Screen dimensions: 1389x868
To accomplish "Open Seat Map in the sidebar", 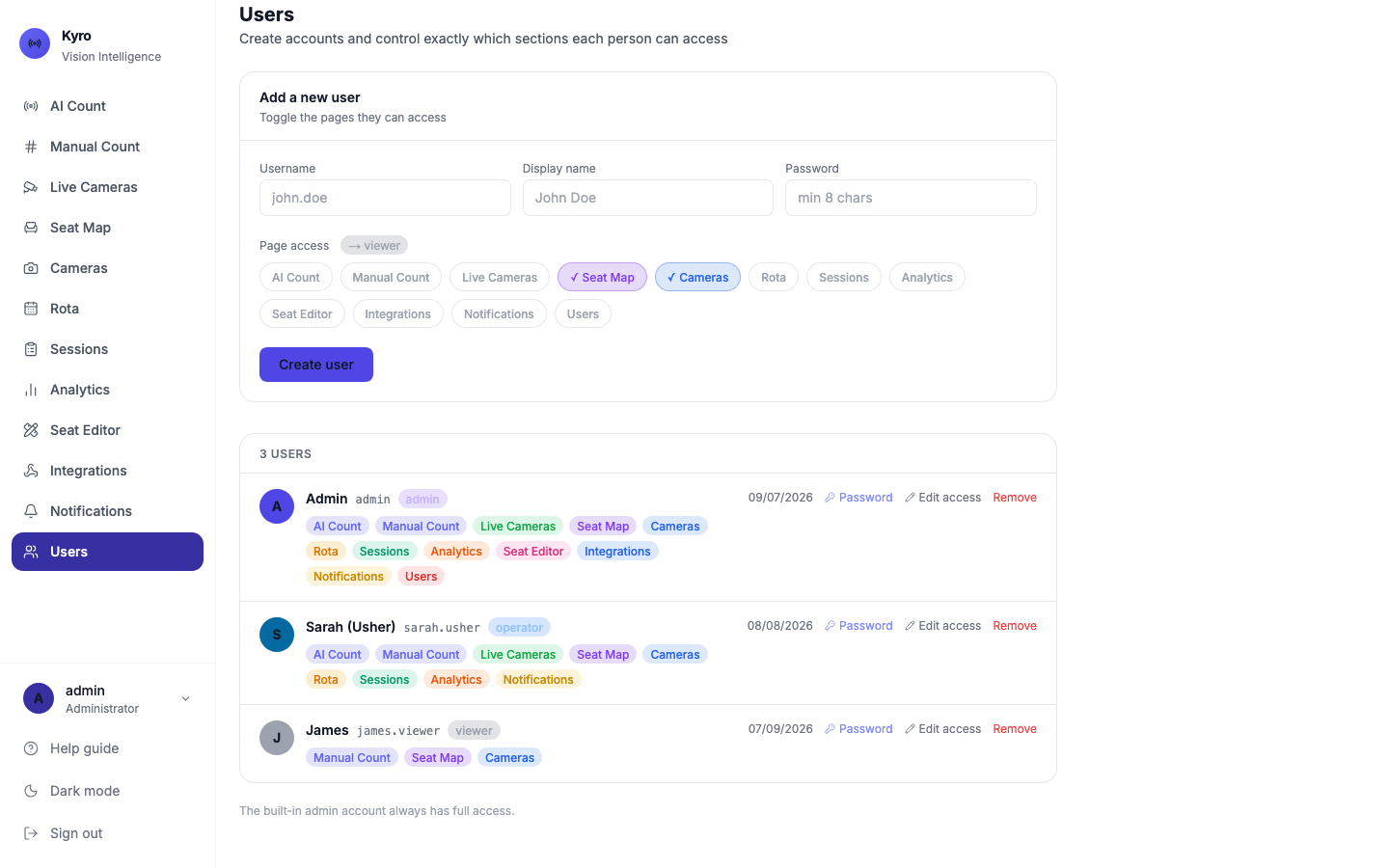I will (107, 228).
